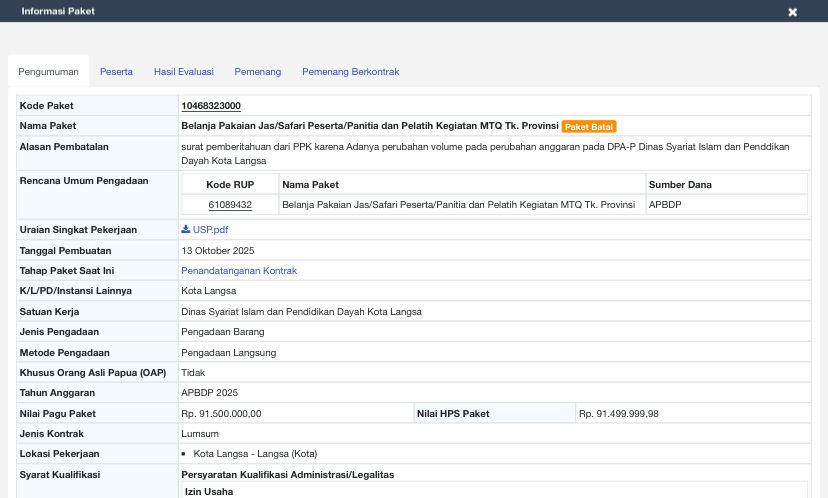The image size is (828, 498).
Task: Open RUP code 61089432 link
Action: pyautogui.click(x=230, y=205)
